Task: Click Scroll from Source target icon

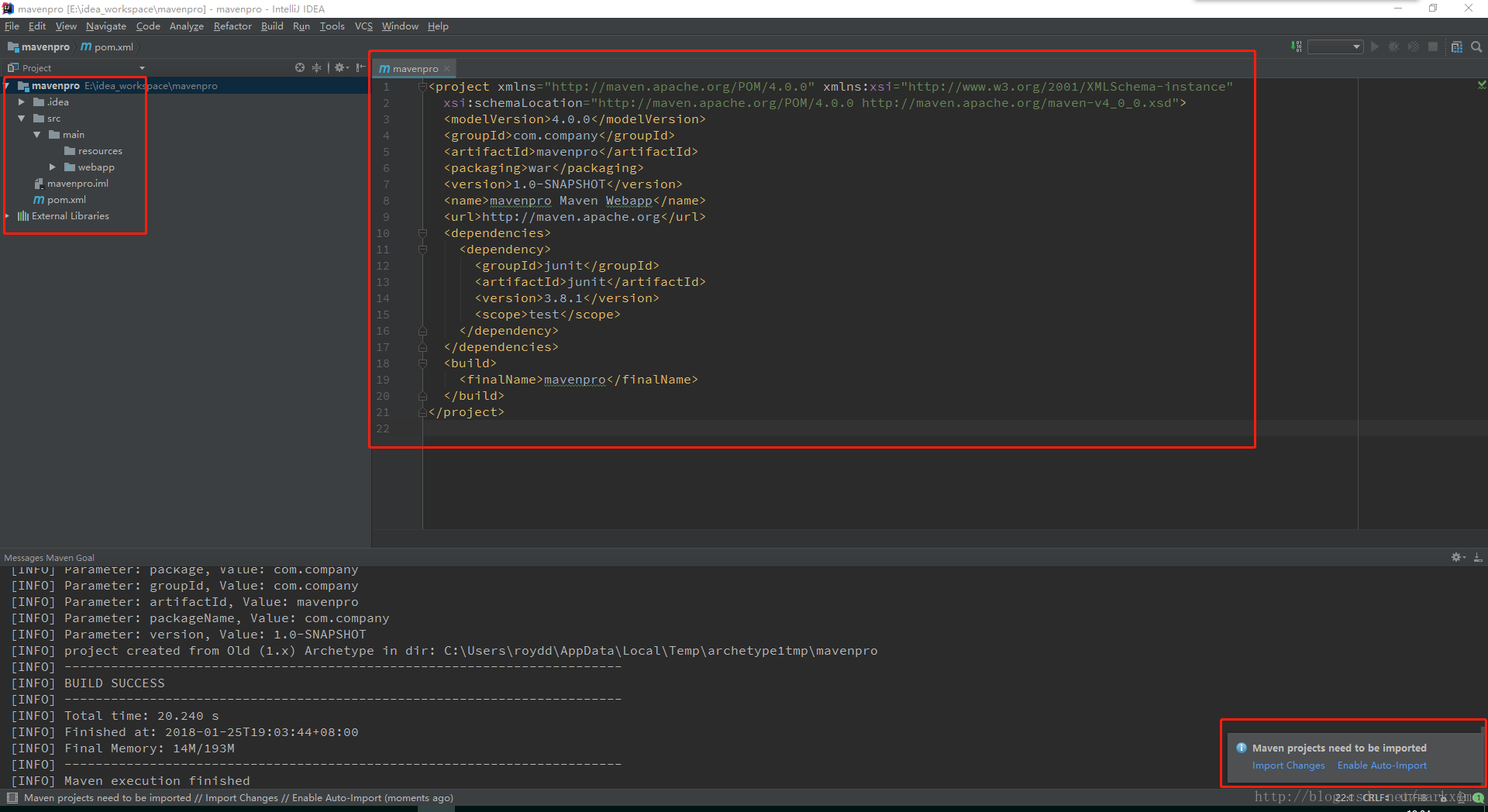Action: [300, 67]
